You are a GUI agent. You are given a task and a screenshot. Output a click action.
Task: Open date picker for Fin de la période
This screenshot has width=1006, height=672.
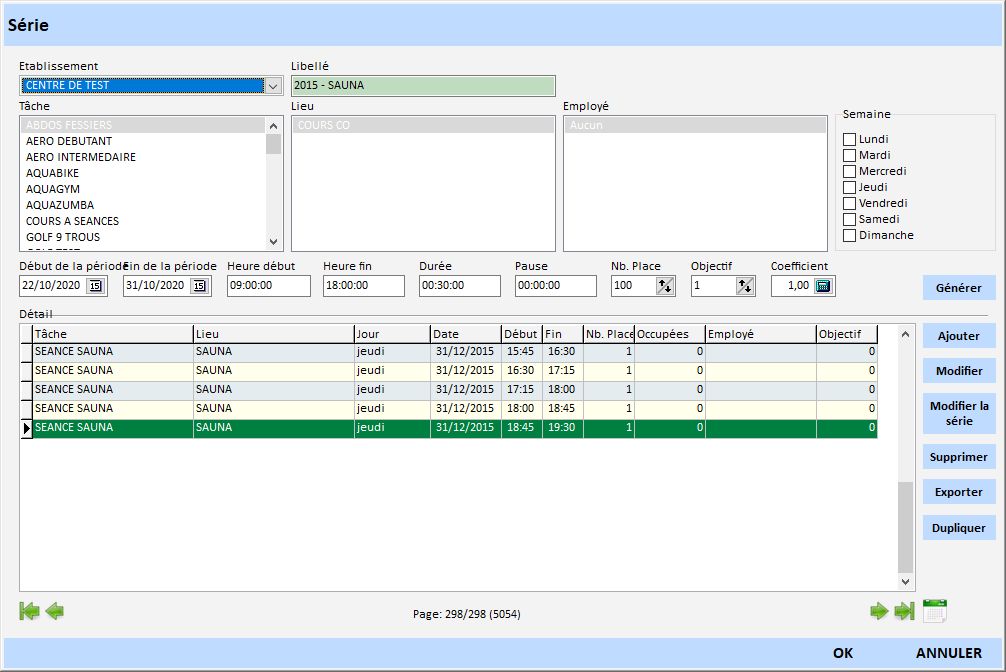[199, 286]
